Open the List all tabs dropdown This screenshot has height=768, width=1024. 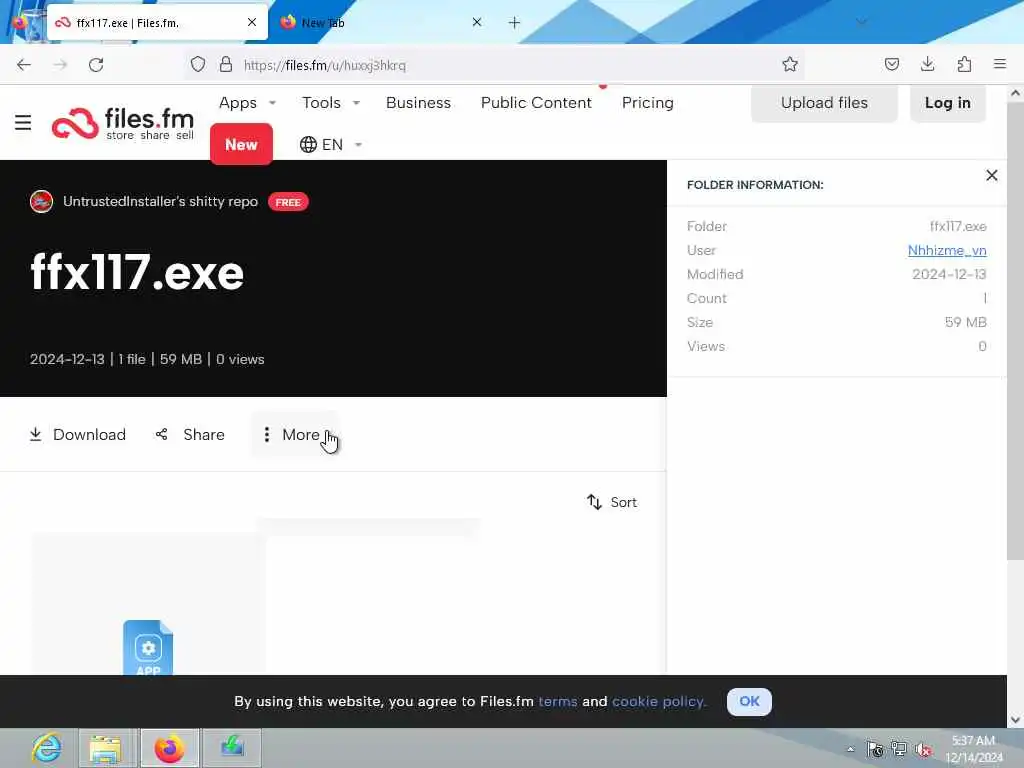tap(861, 23)
